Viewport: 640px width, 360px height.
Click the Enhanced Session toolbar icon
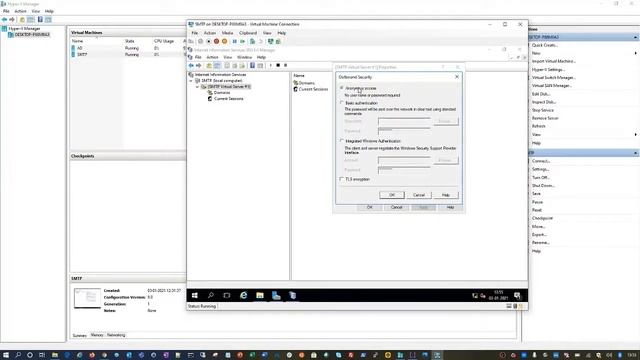[270, 42]
